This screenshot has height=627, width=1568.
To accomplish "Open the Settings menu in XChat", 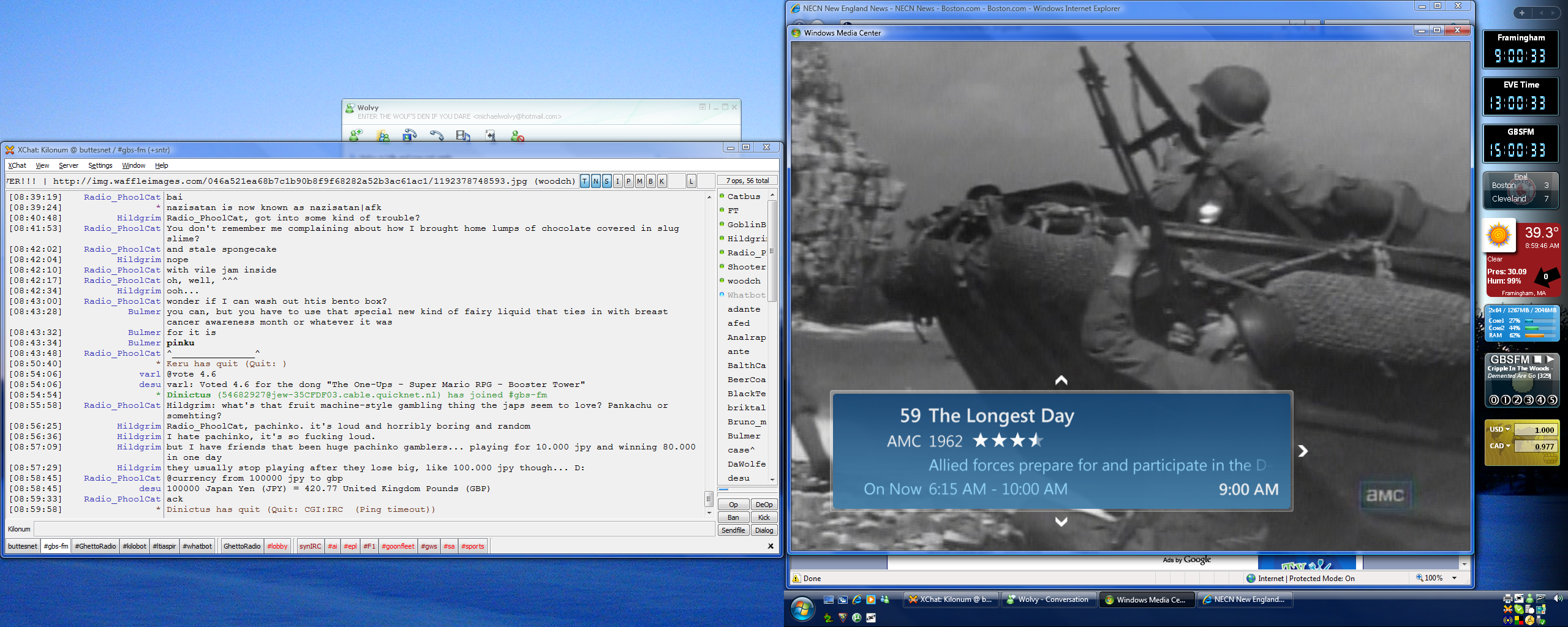I will pyautogui.click(x=100, y=165).
